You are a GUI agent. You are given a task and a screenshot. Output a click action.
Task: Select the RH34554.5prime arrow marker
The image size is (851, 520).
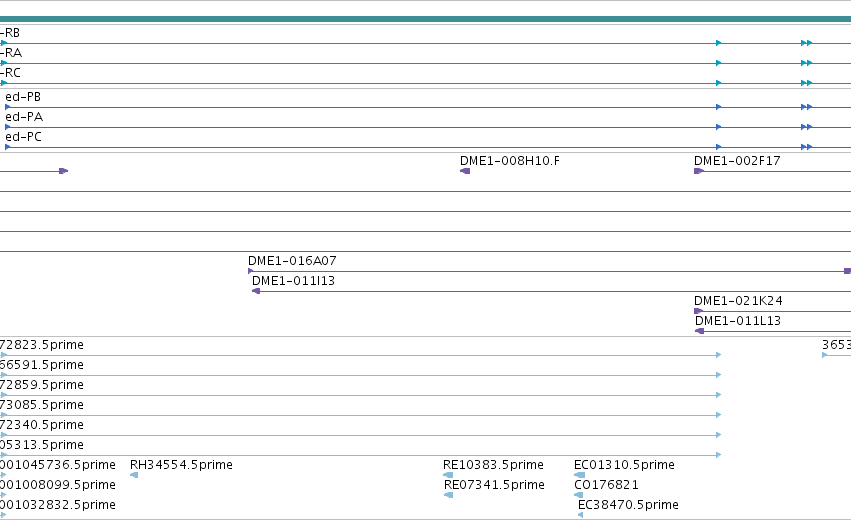tap(134, 475)
